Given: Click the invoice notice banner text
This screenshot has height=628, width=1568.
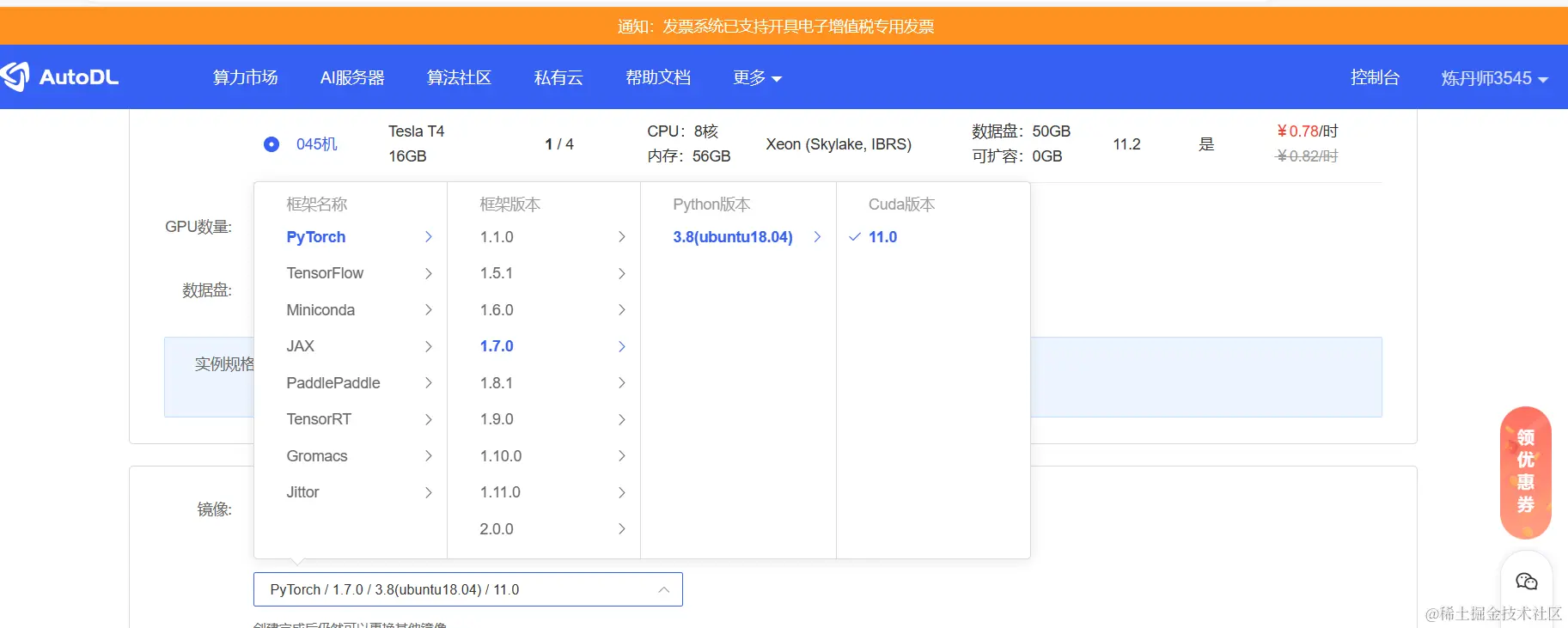Looking at the screenshot, I should (776, 27).
